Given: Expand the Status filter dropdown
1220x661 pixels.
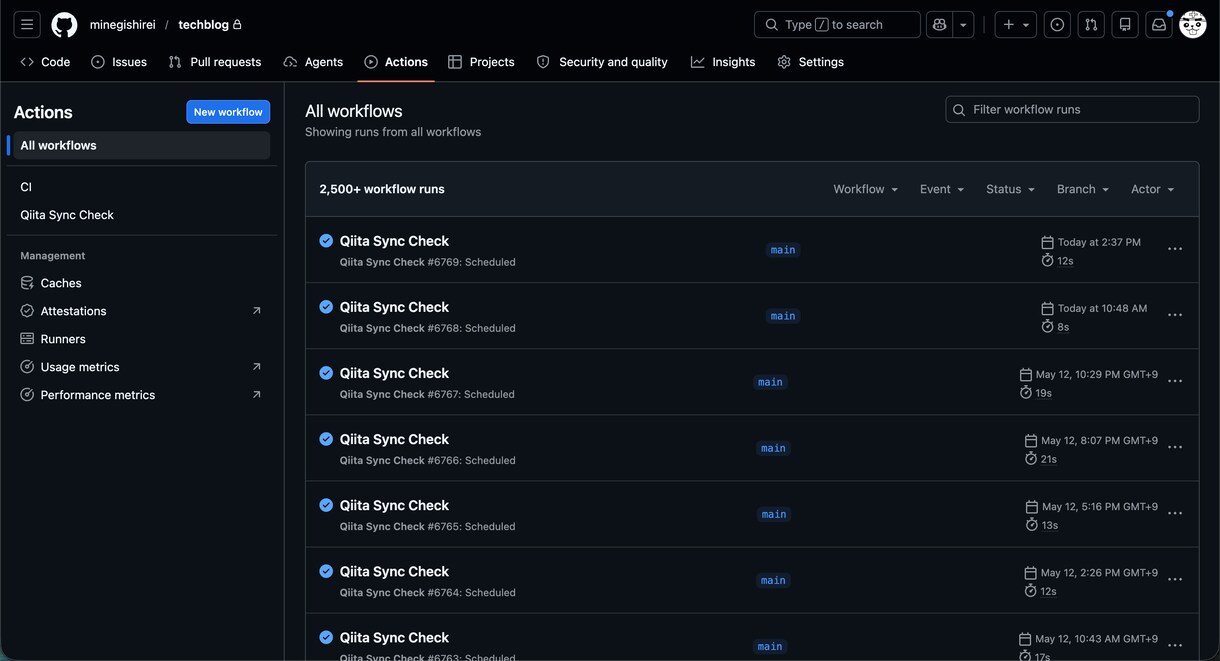Looking at the screenshot, I should (1010, 189).
